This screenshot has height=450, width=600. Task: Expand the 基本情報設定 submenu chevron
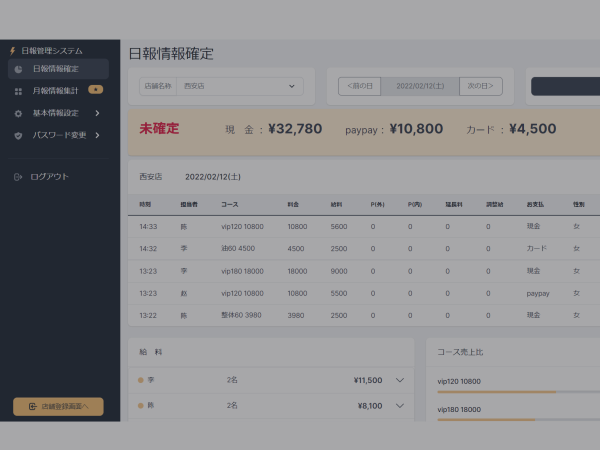97,113
